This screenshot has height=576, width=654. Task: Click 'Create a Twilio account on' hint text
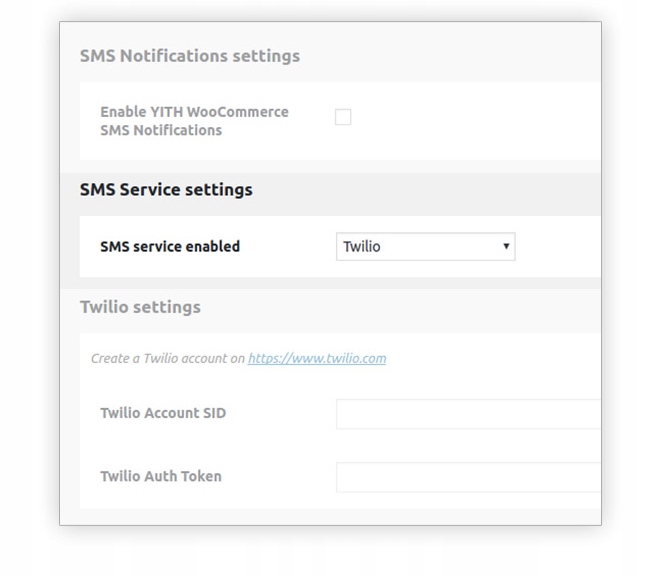pyautogui.click(x=168, y=358)
